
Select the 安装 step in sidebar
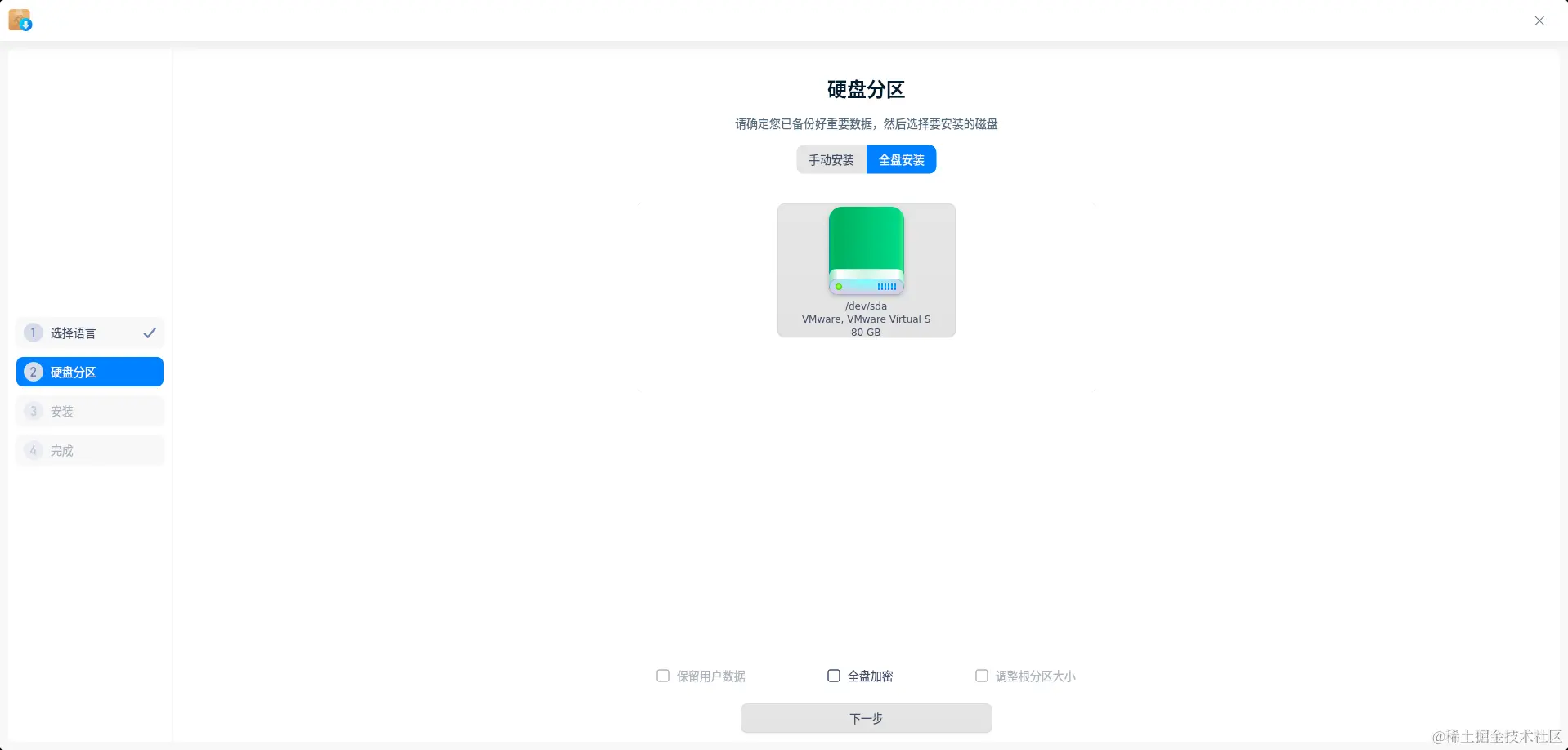tap(90, 411)
